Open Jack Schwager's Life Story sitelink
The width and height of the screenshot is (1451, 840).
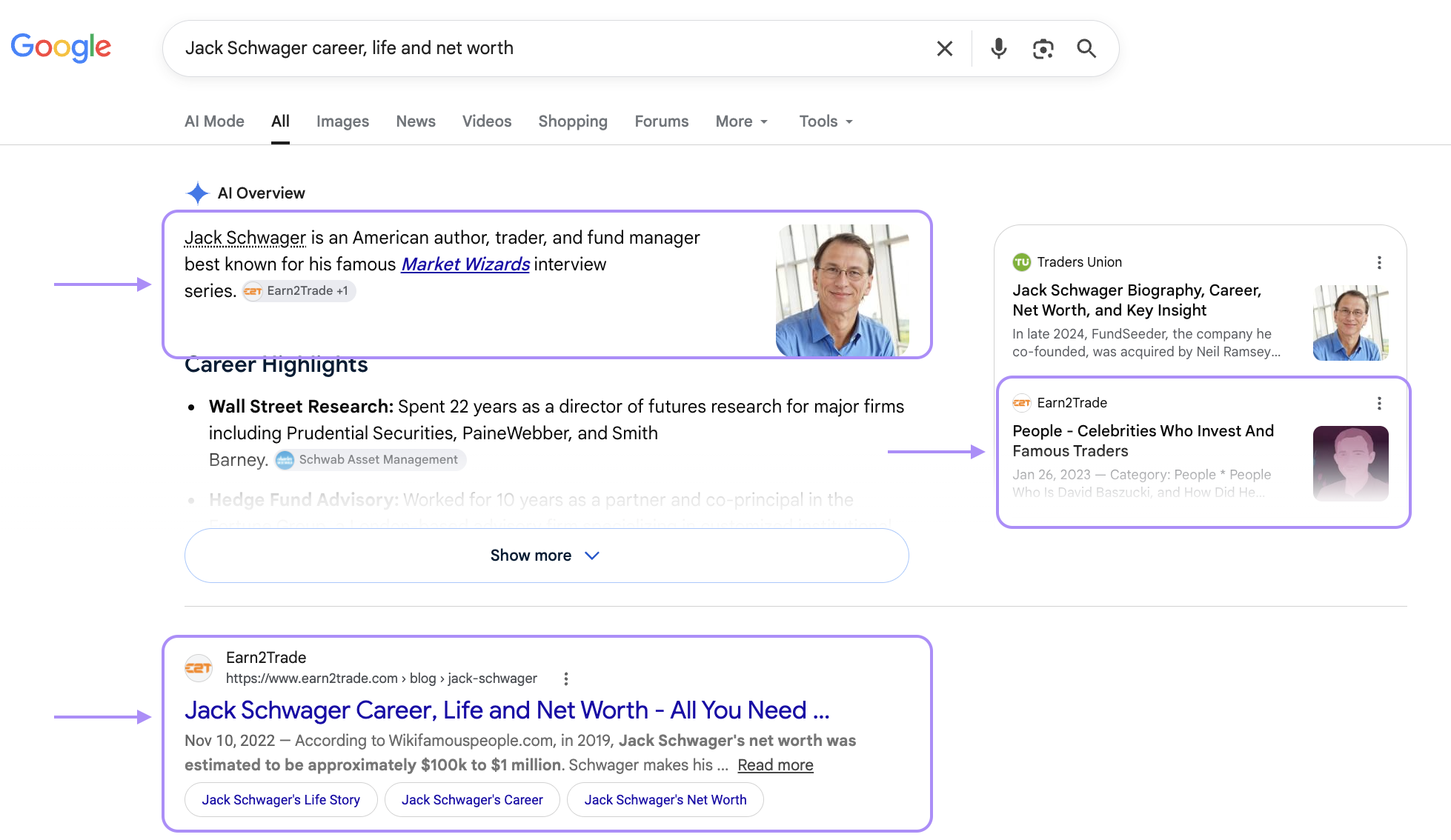281,800
